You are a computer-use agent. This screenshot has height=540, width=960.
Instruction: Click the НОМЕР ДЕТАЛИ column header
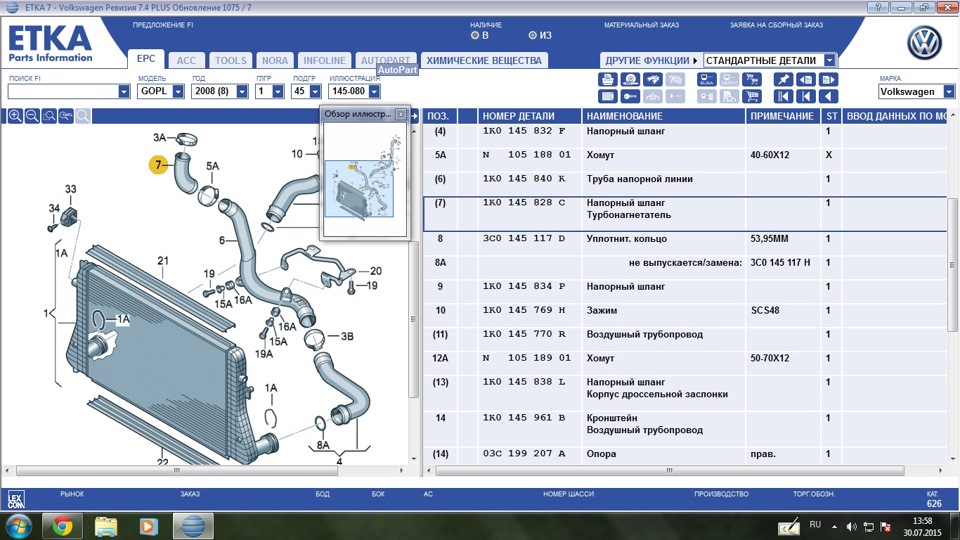[529, 116]
